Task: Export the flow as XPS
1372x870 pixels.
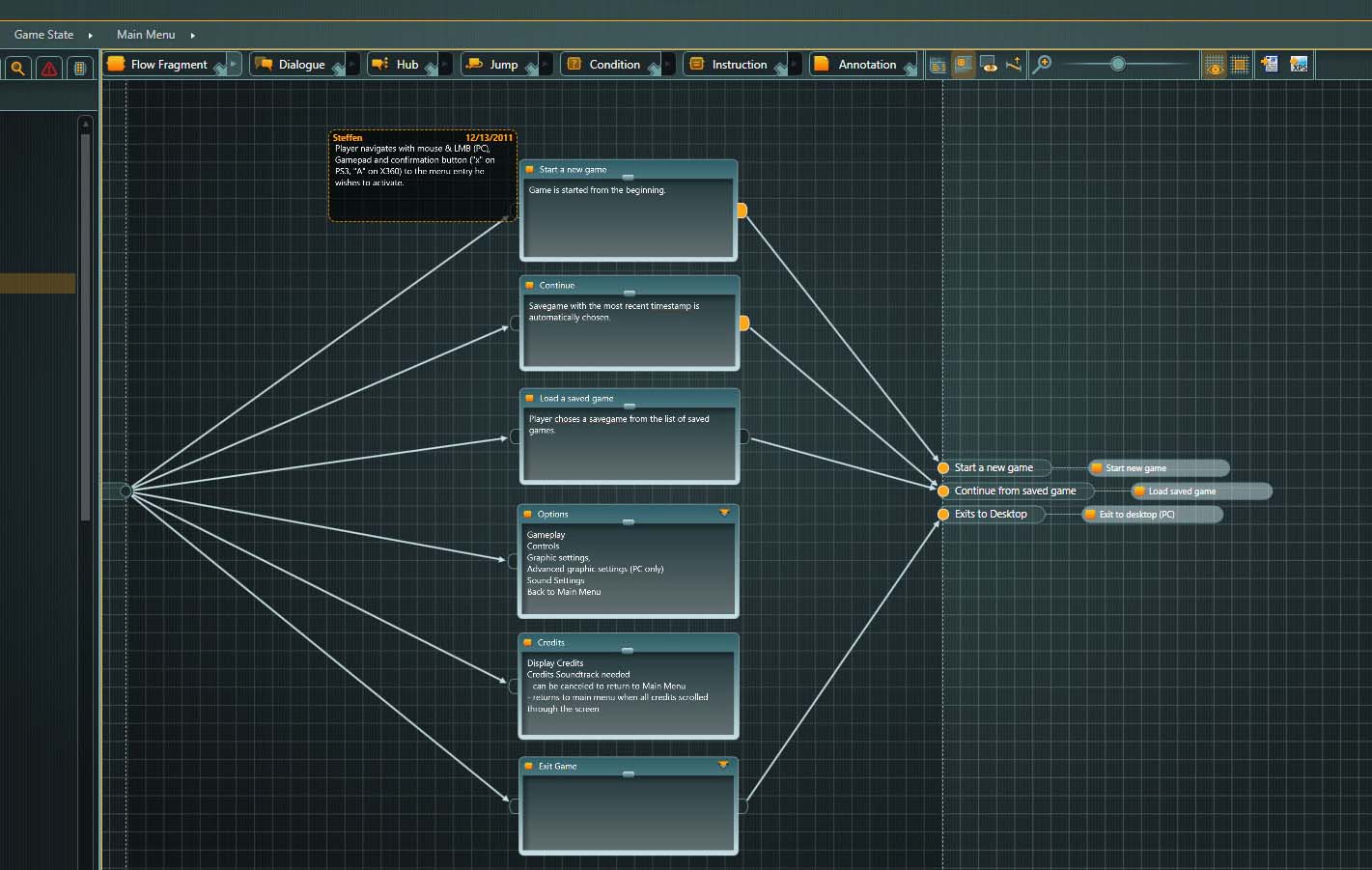Action: [1299, 65]
